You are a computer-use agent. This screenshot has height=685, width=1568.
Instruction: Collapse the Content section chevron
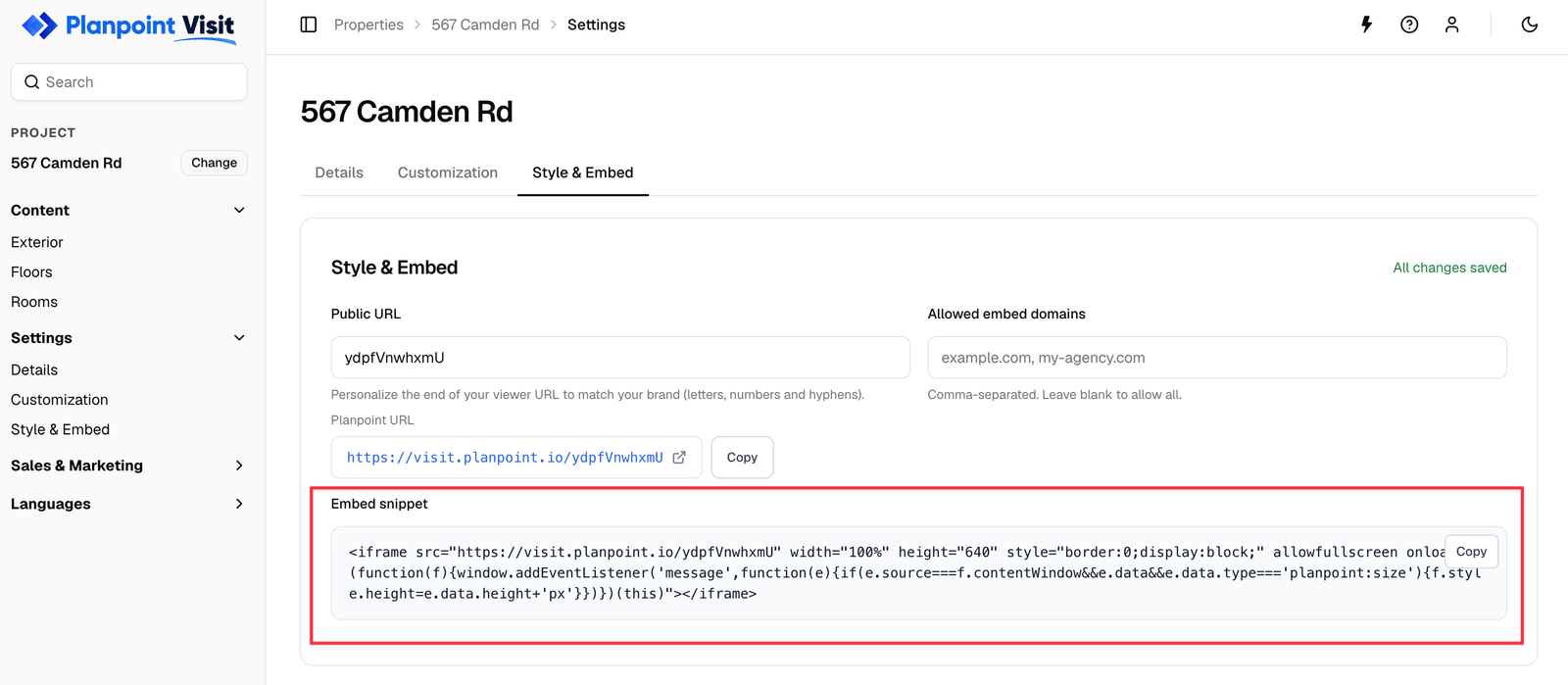point(239,211)
